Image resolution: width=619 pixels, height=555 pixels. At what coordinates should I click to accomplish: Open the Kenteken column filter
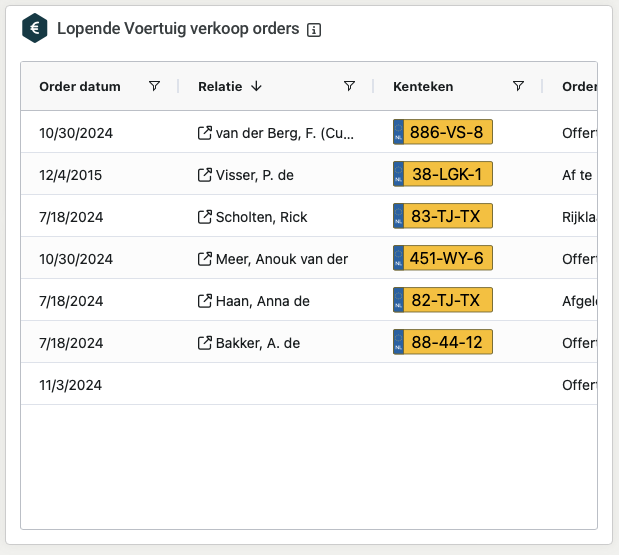click(518, 86)
